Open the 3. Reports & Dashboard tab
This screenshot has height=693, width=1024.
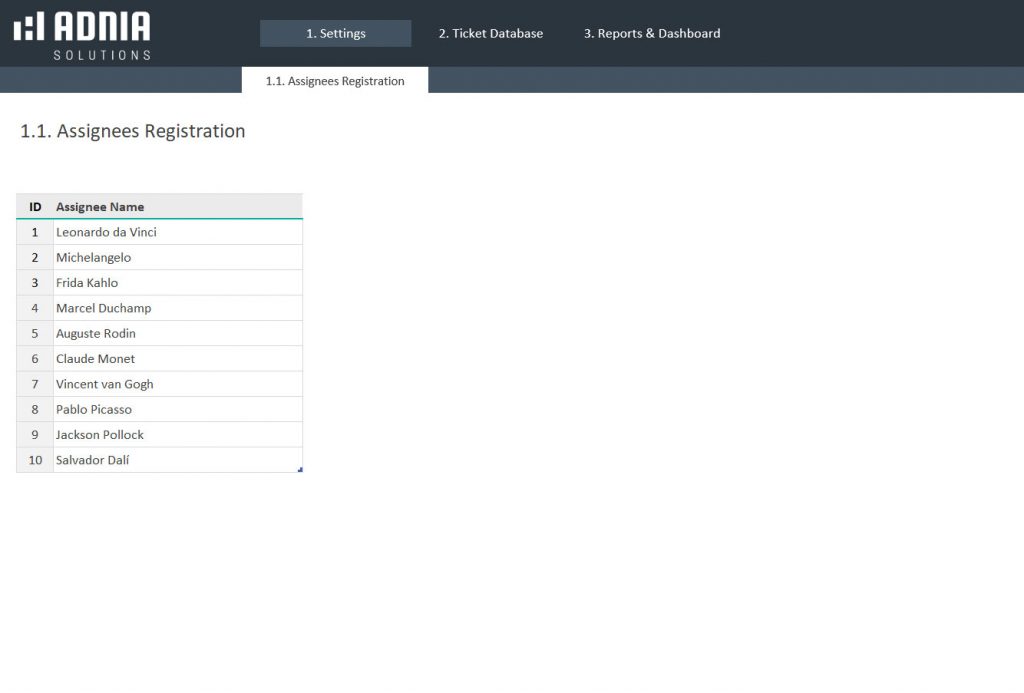(x=651, y=33)
